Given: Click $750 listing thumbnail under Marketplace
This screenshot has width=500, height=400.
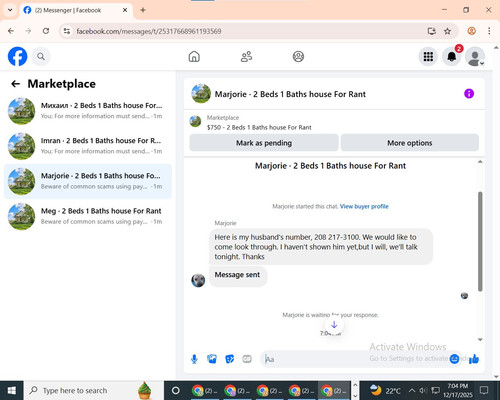Looking at the screenshot, I should coord(195,121).
